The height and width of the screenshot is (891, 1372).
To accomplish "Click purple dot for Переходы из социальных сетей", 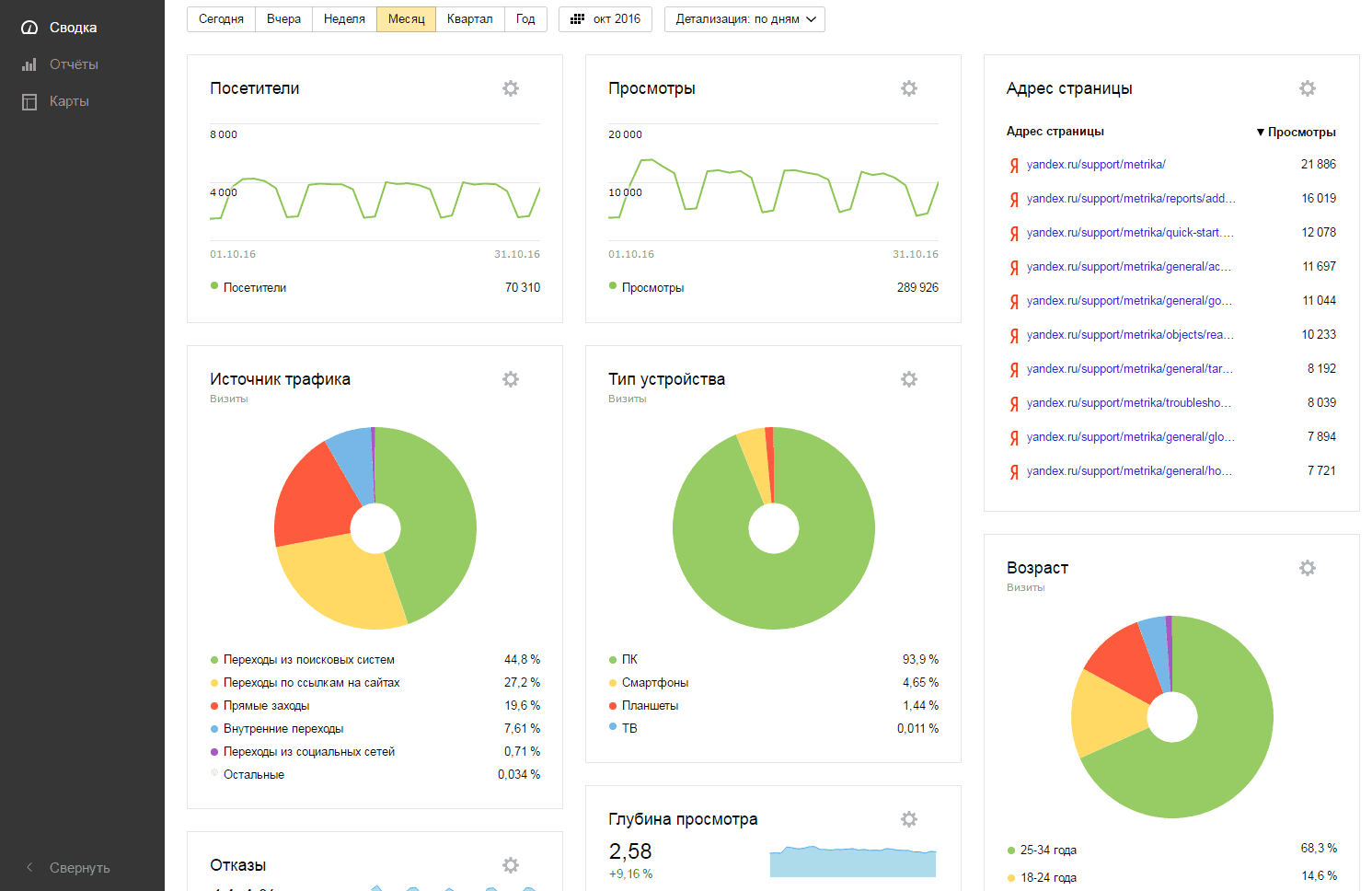I will pyautogui.click(x=214, y=751).
